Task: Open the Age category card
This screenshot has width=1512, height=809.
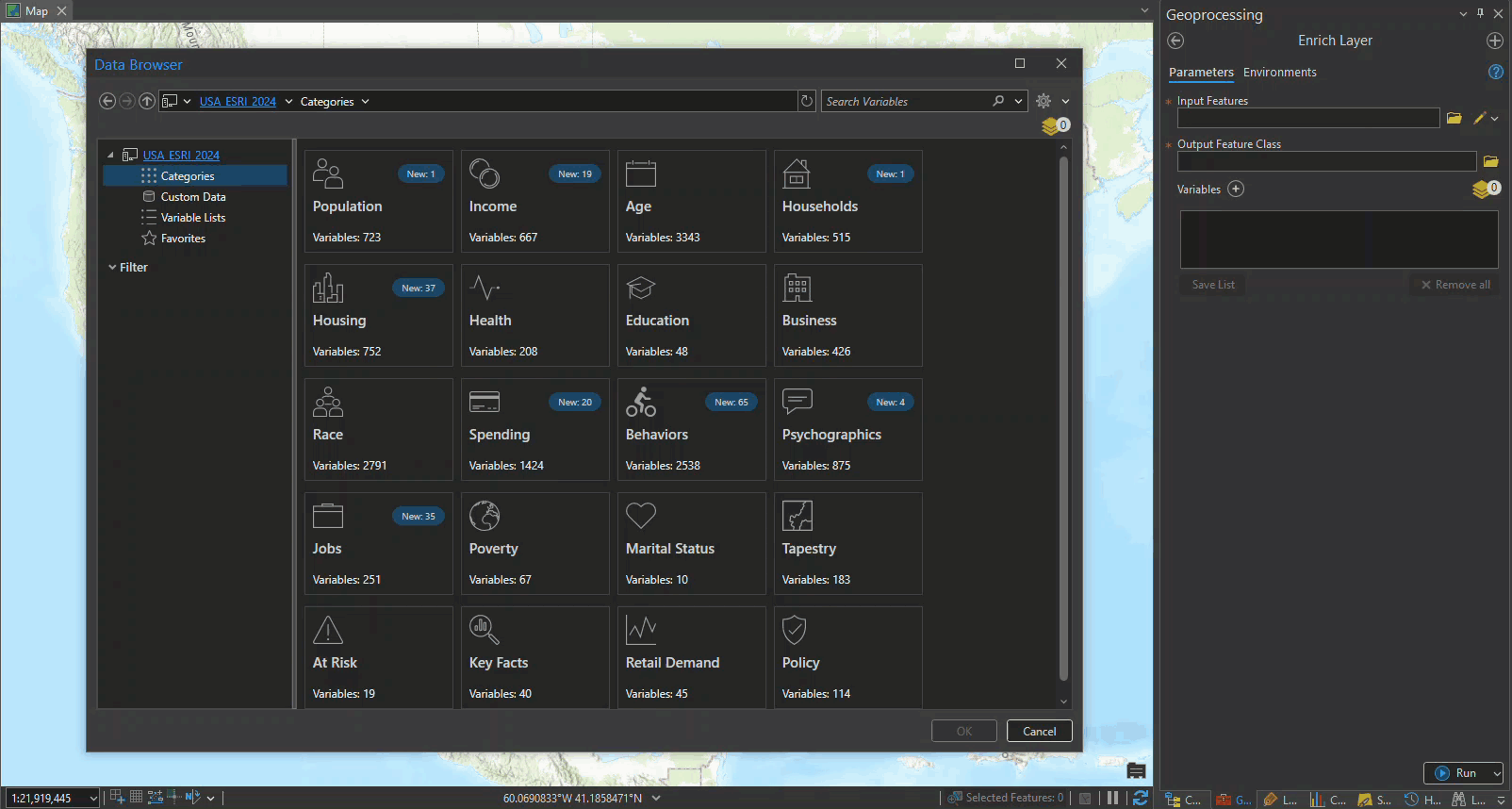Action: point(691,201)
